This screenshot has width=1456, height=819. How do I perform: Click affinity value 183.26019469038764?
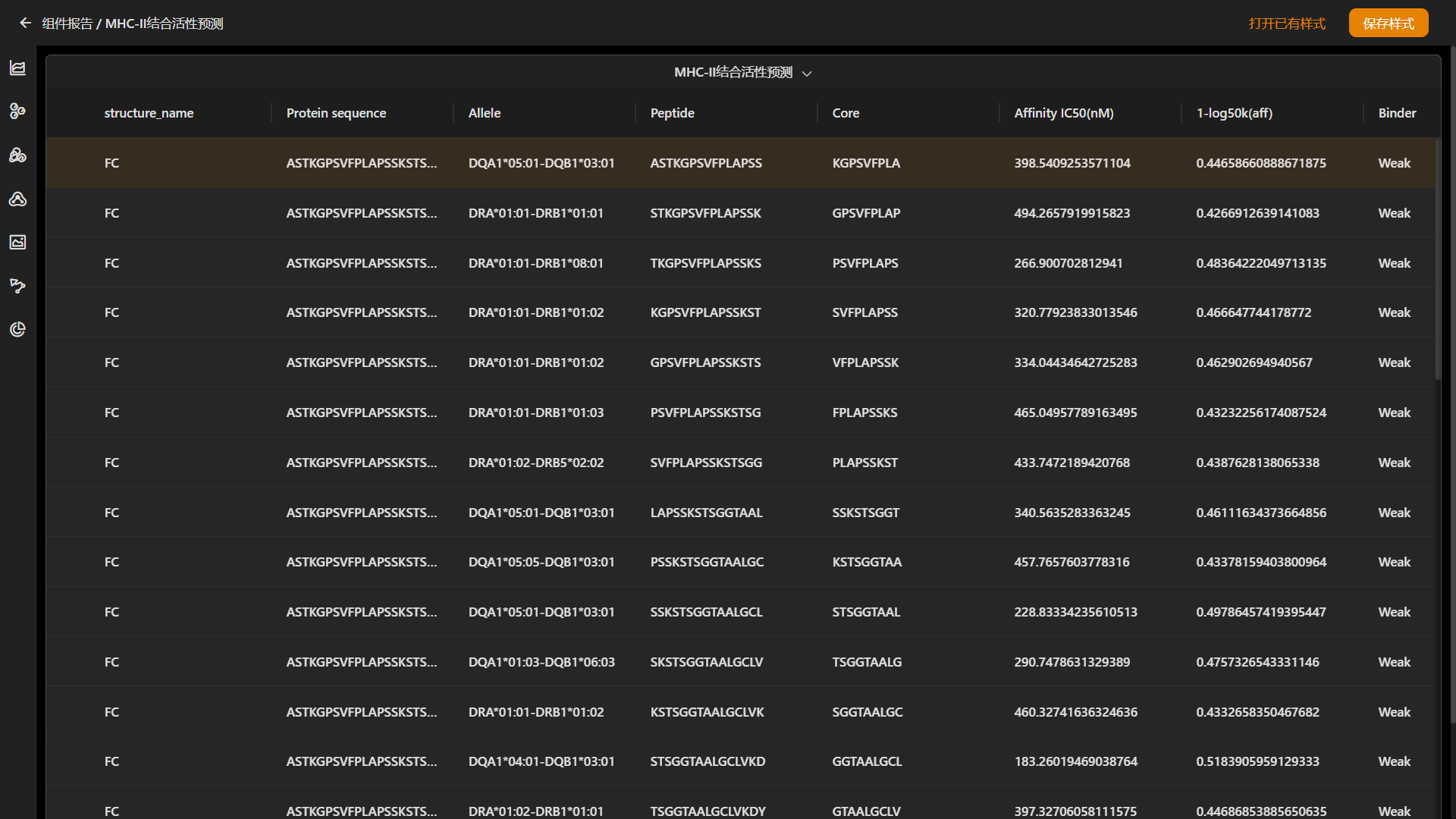[x=1075, y=761]
